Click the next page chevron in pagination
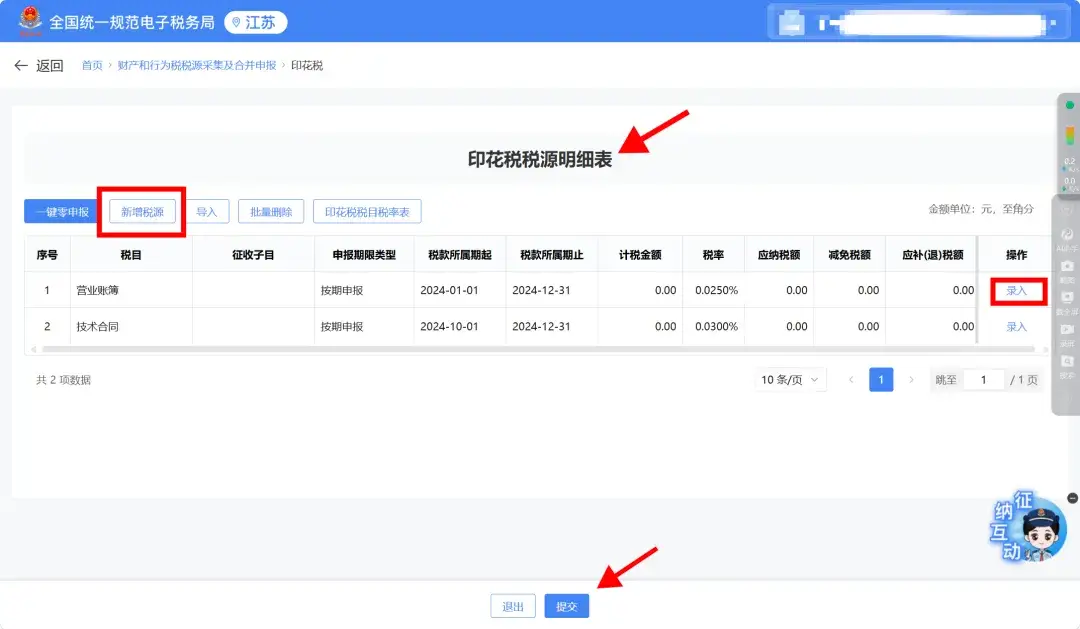 point(913,379)
